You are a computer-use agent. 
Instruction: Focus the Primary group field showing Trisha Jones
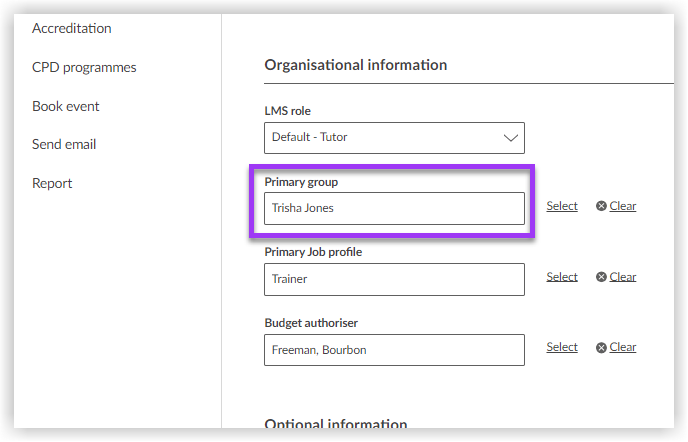[x=394, y=208]
